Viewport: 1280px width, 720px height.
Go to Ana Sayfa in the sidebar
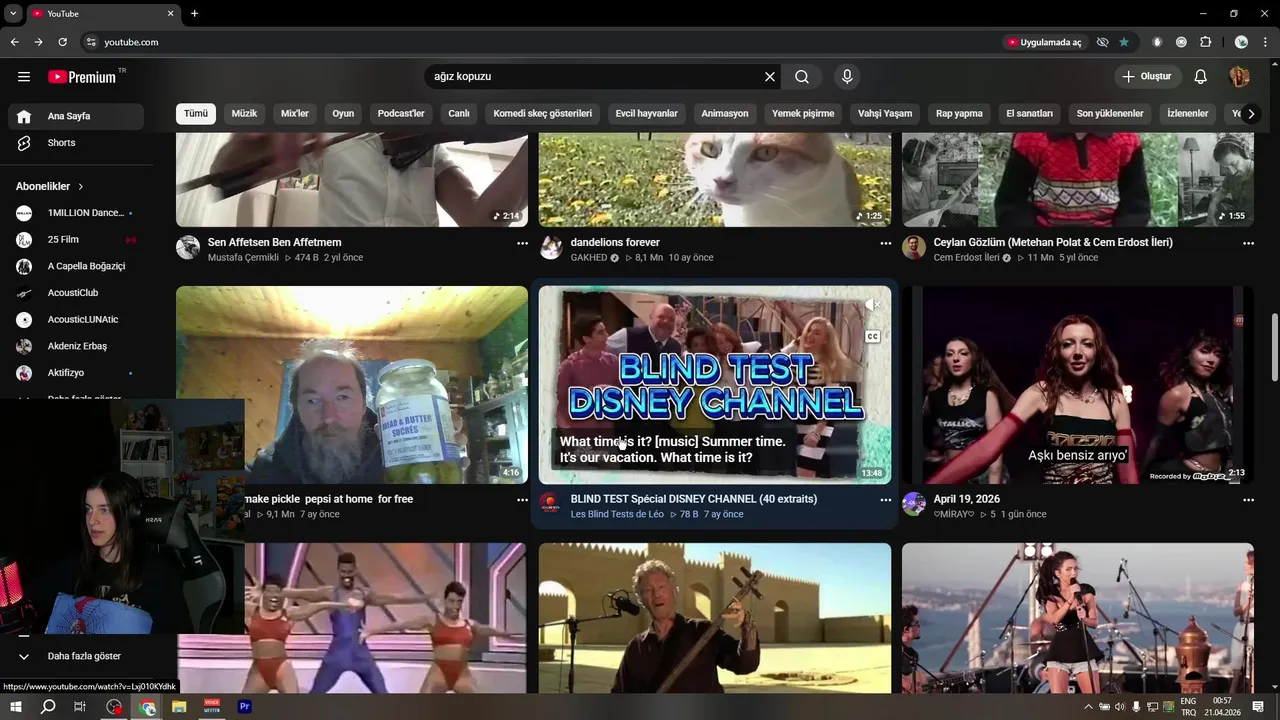[x=76, y=116]
